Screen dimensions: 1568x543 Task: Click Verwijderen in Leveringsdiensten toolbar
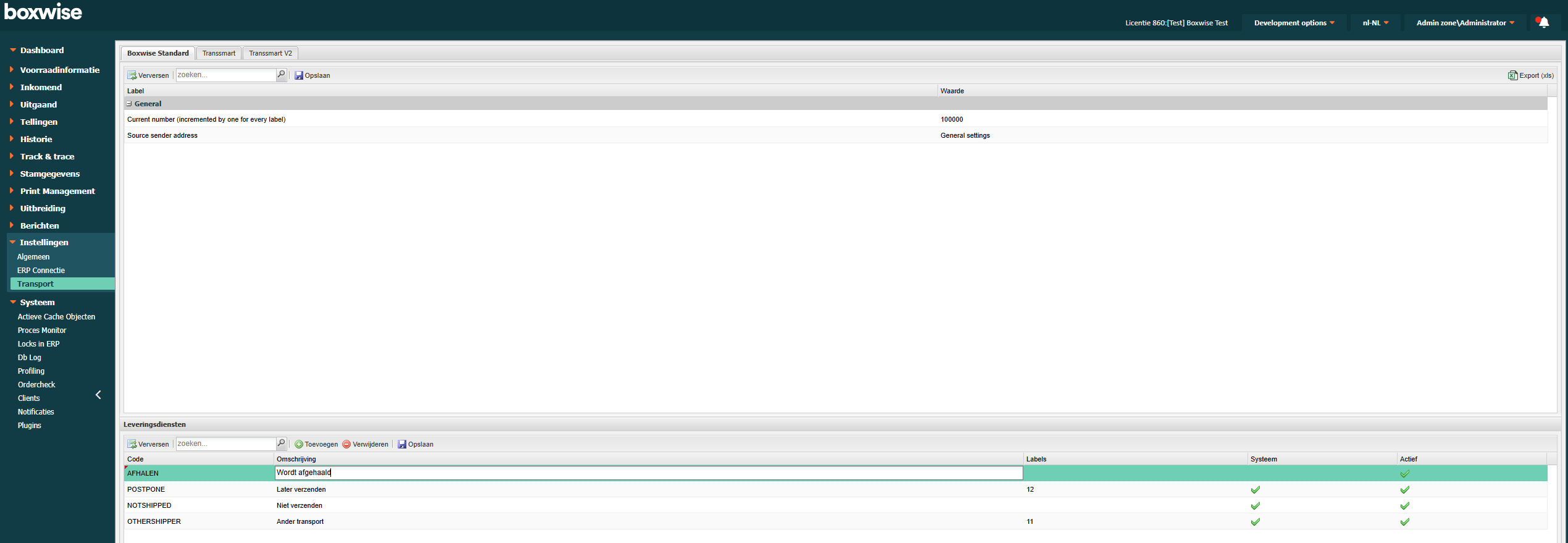click(366, 444)
